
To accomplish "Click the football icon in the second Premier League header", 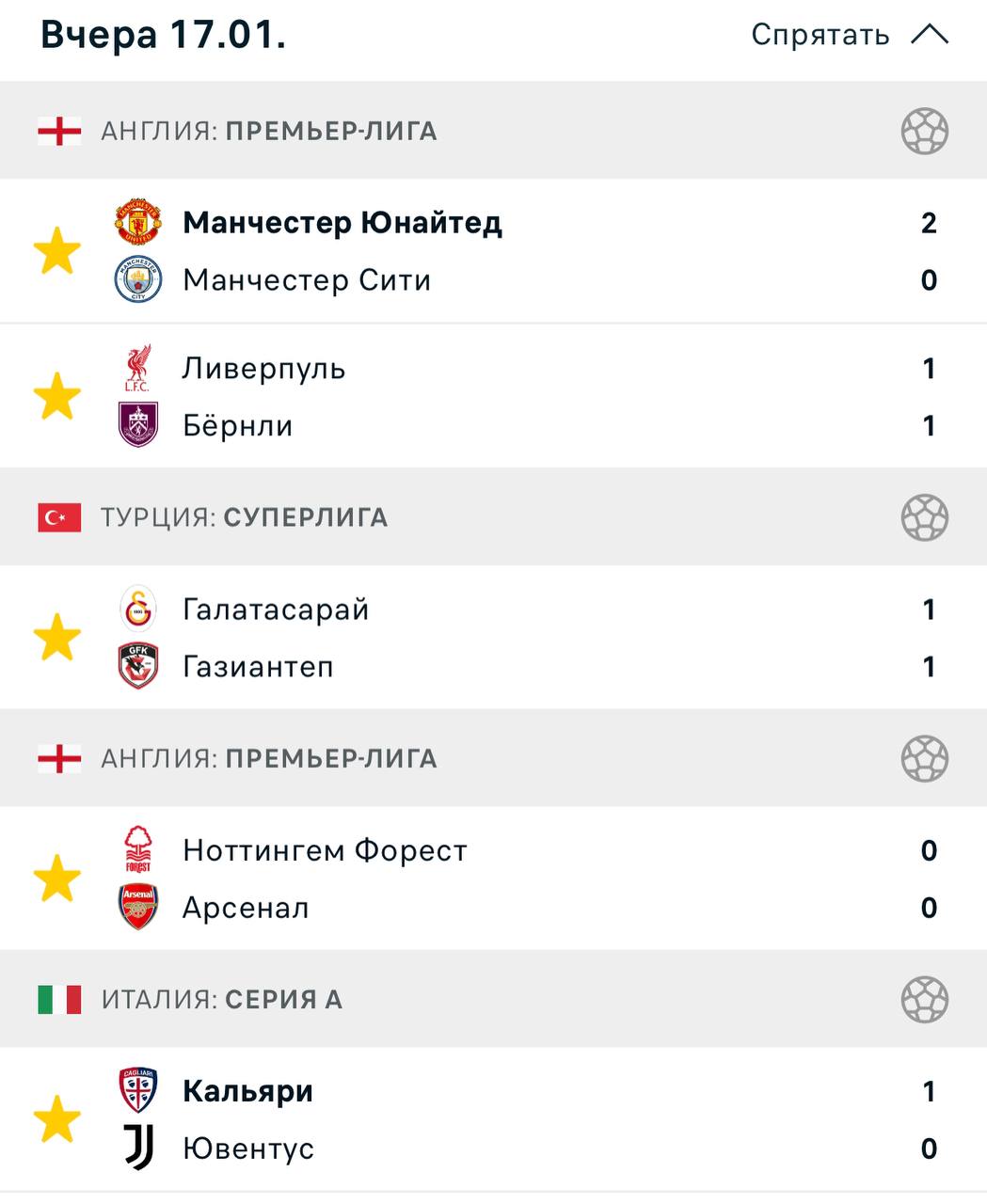I will pyautogui.click(x=924, y=758).
